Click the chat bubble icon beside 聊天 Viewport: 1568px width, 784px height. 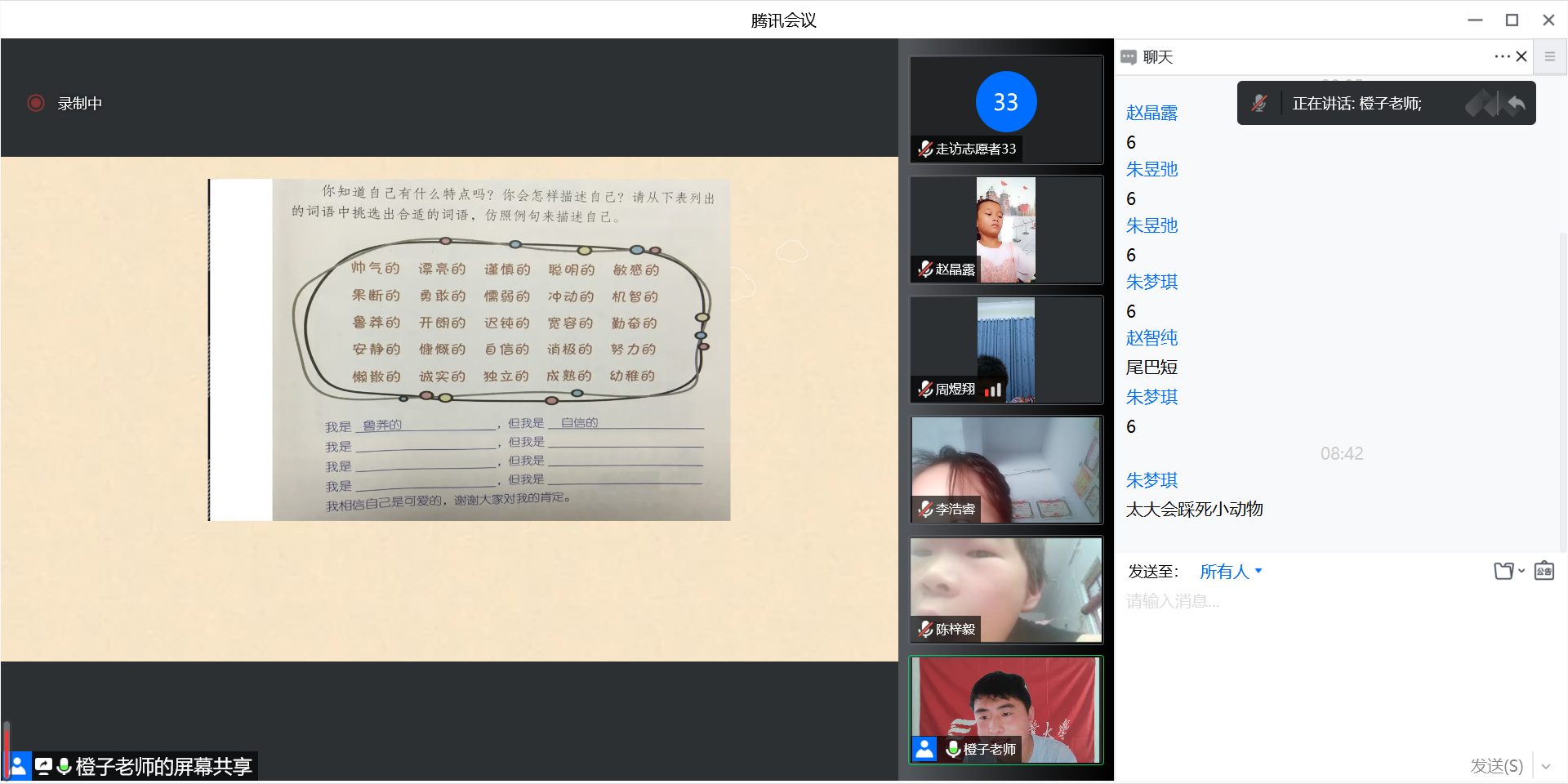click(x=1129, y=57)
